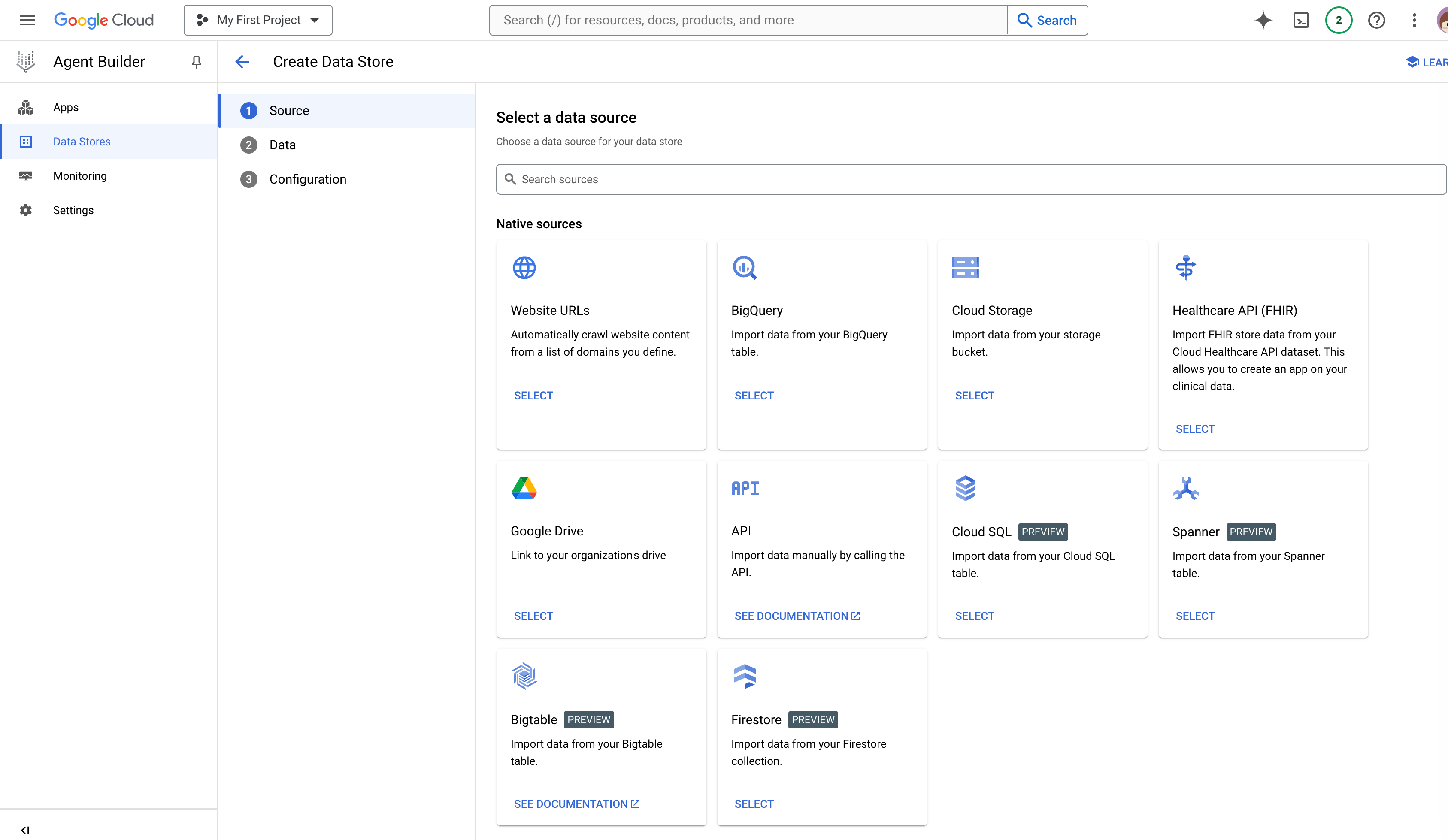The height and width of the screenshot is (840, 1448).
Task: Jump to step 2 Data
Action: (282, 145)
